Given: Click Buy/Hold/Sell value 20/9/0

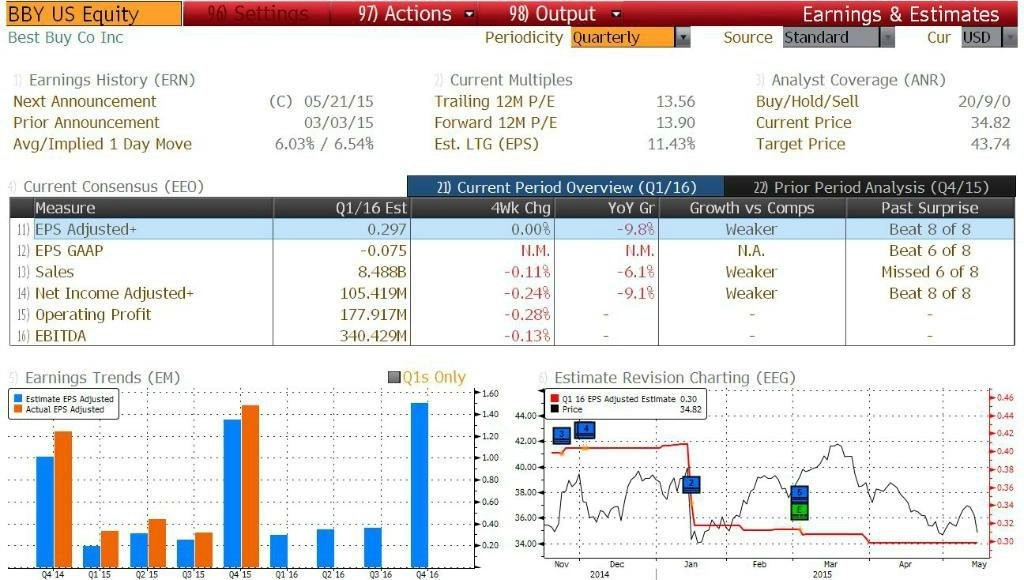Looking at the screenshot, I should pos(984,102).
